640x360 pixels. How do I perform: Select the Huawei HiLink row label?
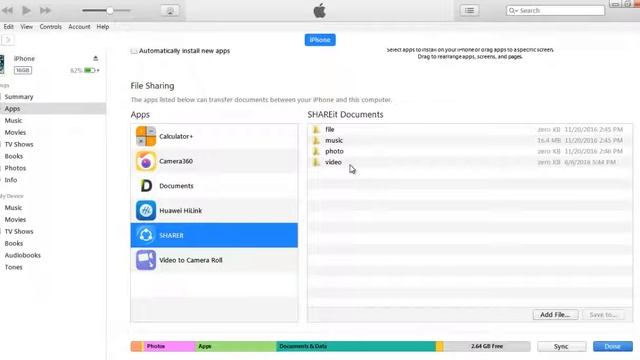(180, 211)
